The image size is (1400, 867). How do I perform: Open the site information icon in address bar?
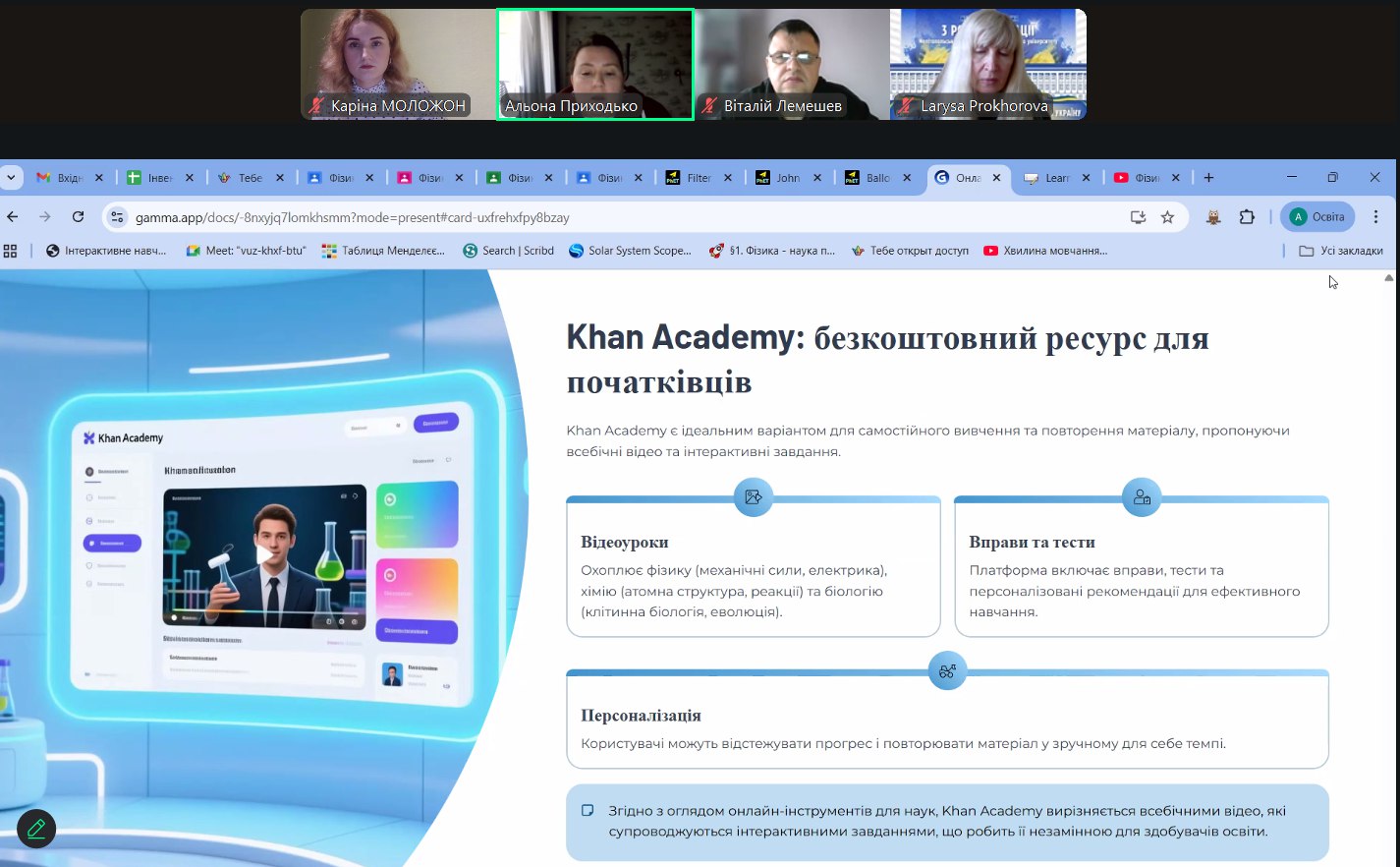click(118, 217)
